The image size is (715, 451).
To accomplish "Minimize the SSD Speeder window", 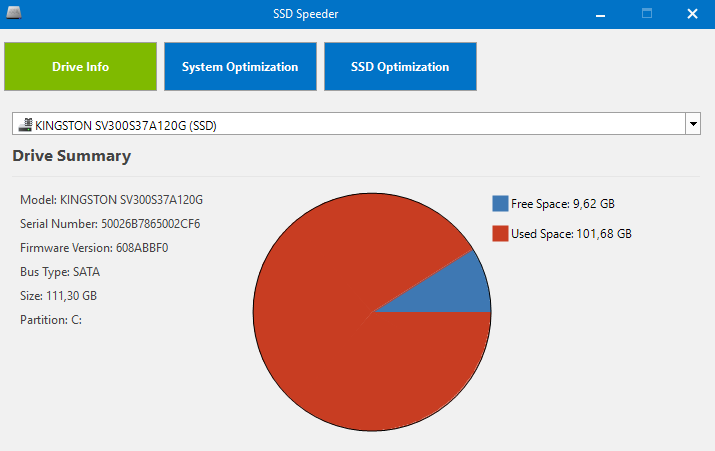I will 601,14.
